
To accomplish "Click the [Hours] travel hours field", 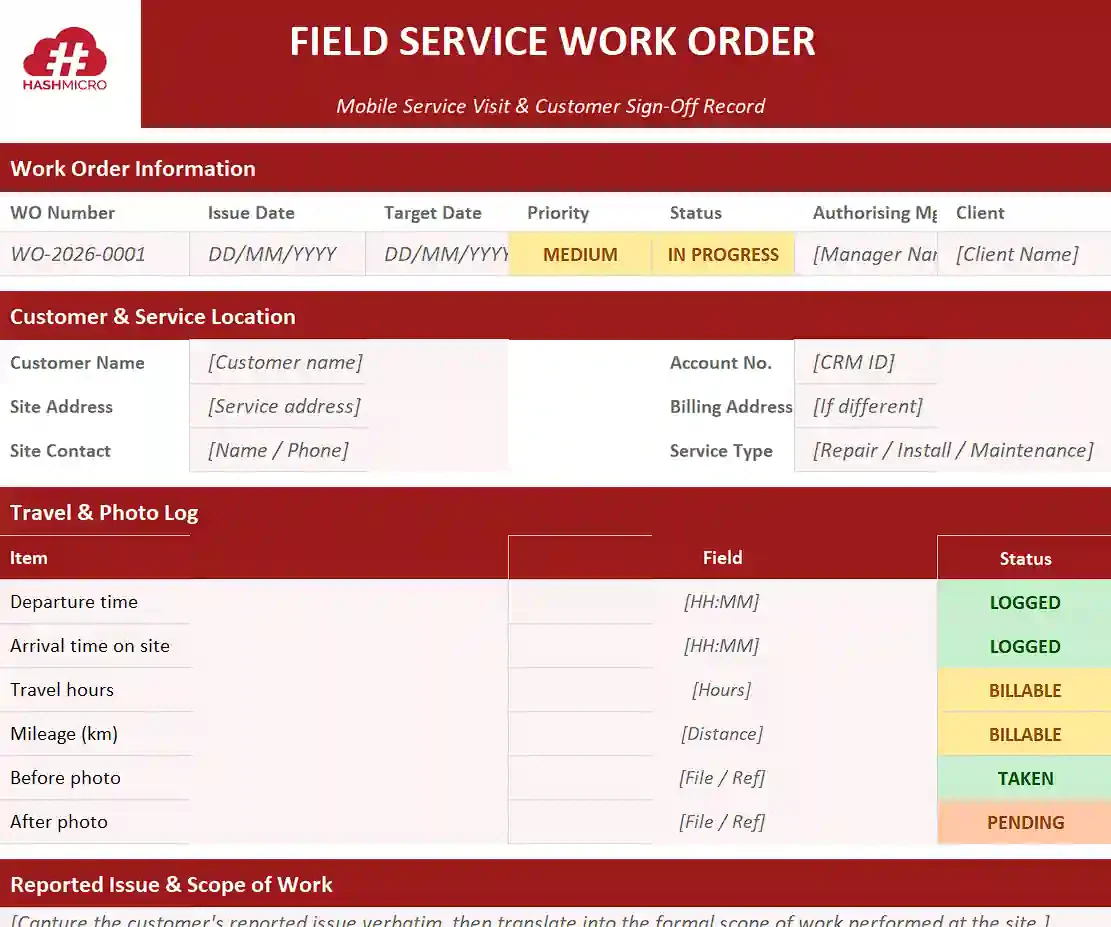I will click(723, 690).
